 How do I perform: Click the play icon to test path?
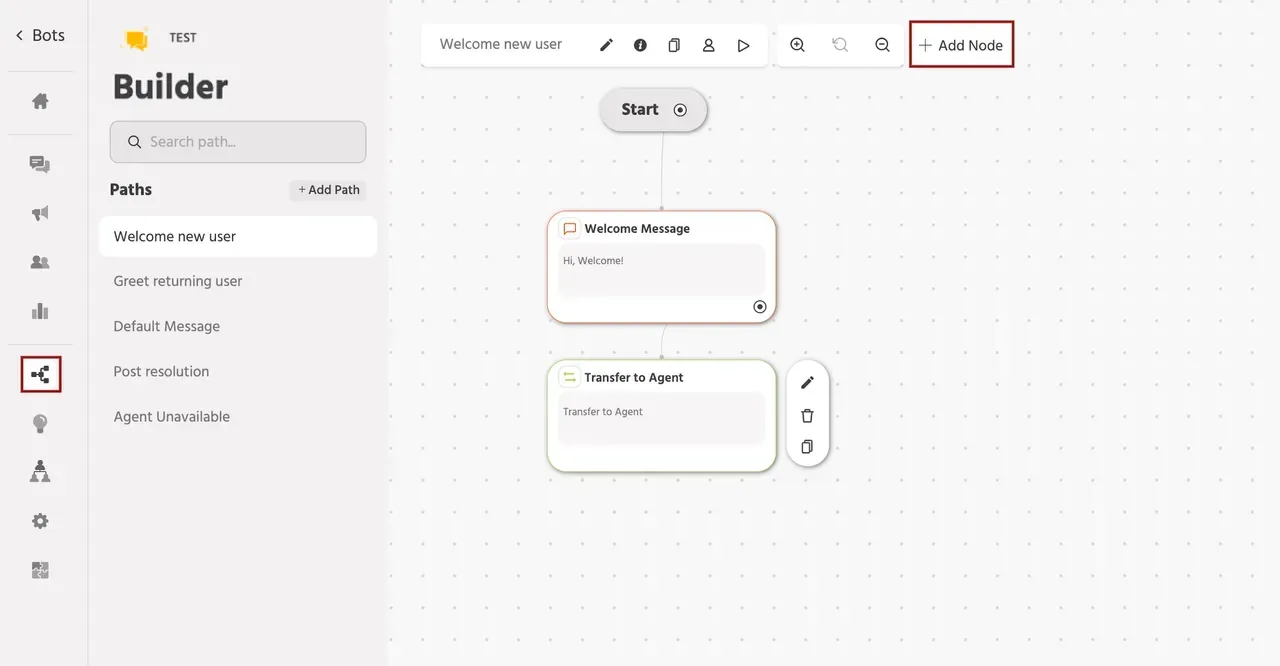point(743,45)
